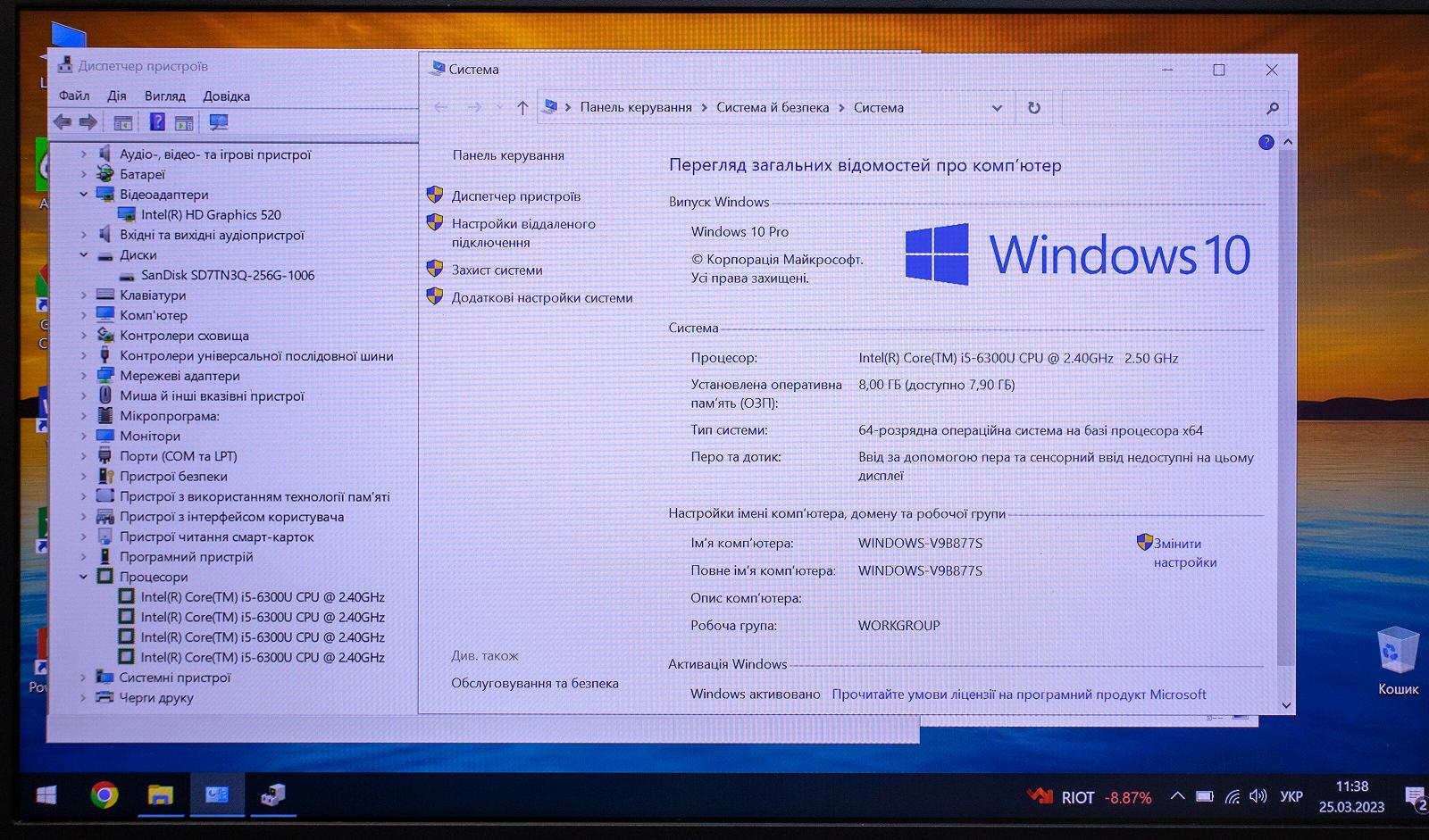Image resolution: width=1429 pixels, height=840 pixels.
Task: Open Google Chrome from the taskbar
Action: (104, 794)
